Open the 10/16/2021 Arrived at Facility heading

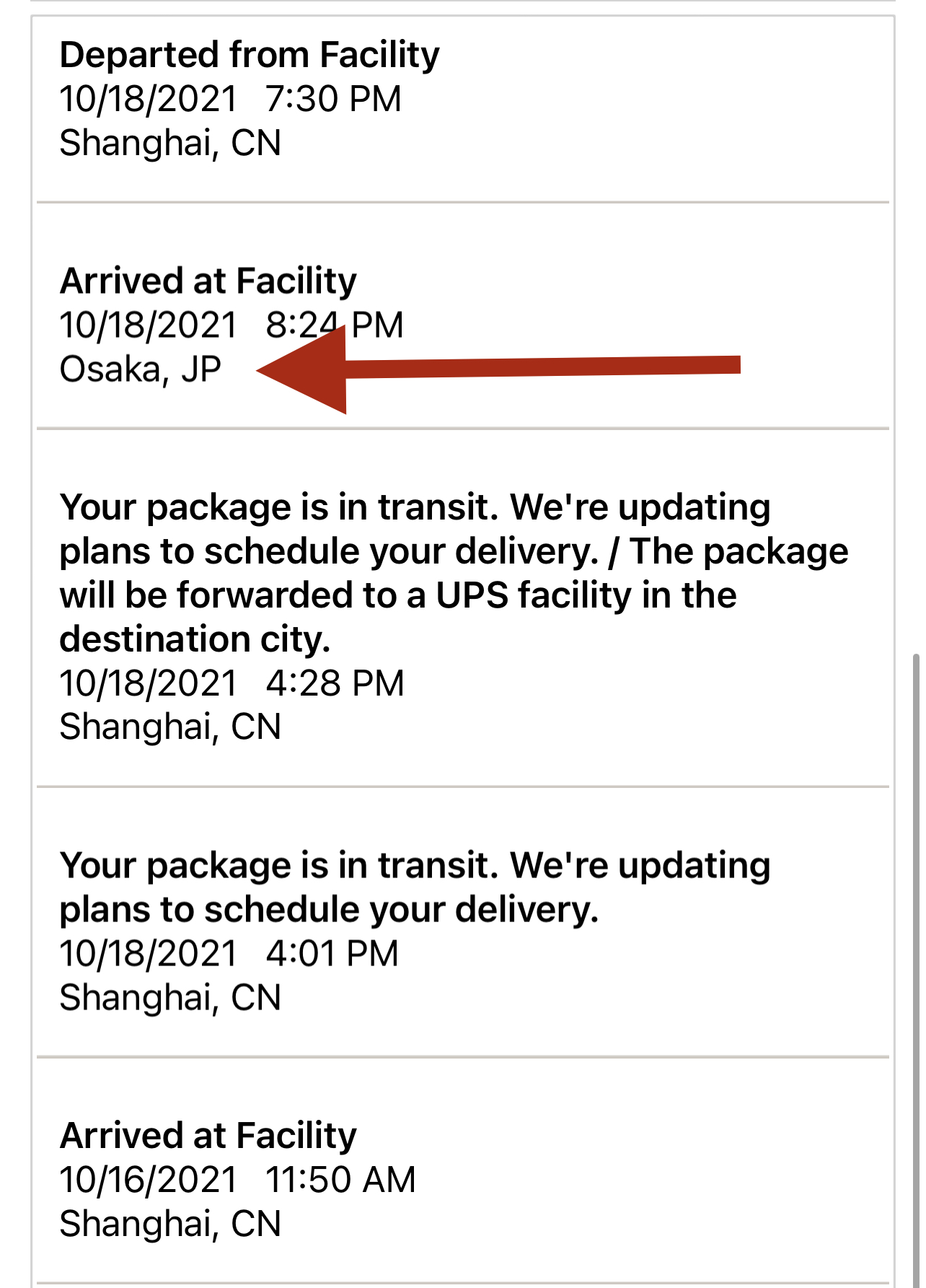click(208, 1135)
